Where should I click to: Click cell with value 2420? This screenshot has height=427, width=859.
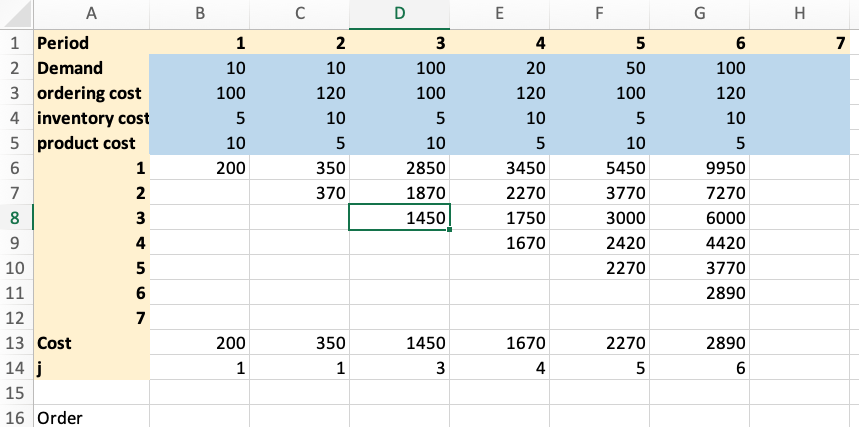(x=599, y=243)
